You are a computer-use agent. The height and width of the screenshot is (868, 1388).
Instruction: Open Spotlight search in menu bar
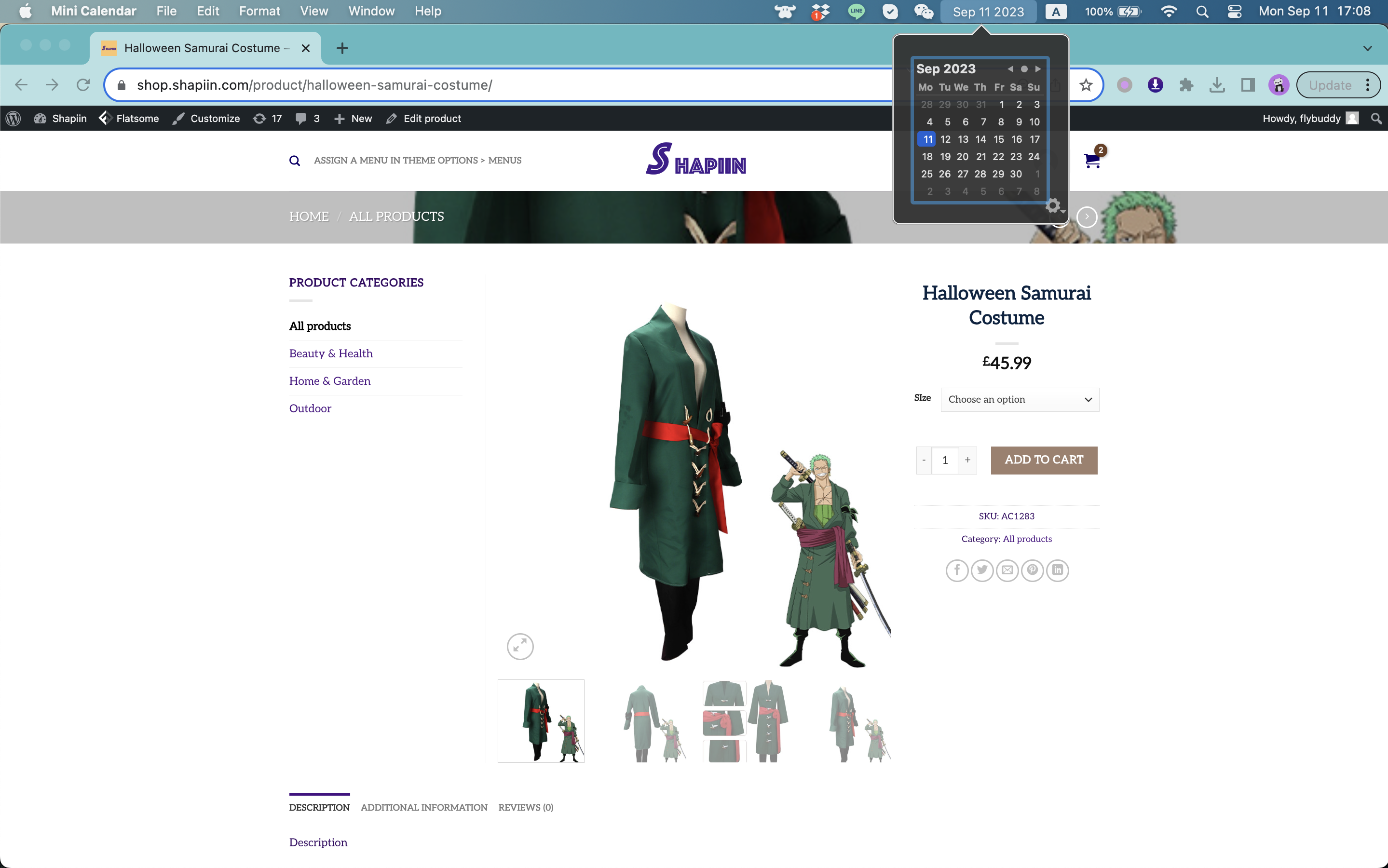pos(1202,12)
